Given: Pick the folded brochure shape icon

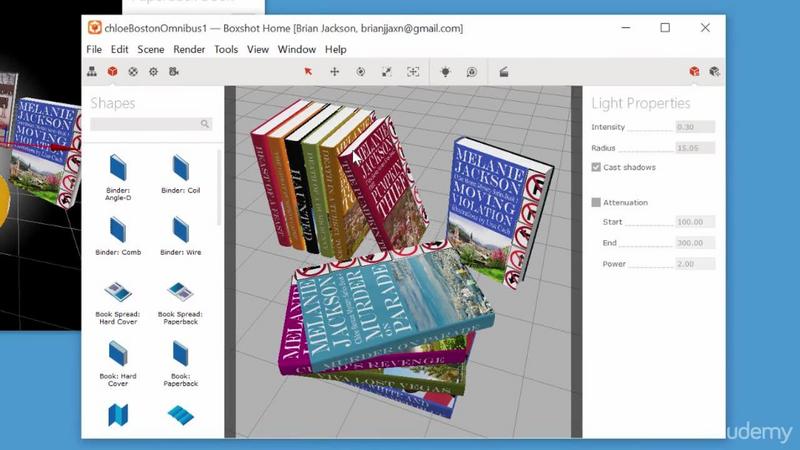Looking at the screenshot, I should coord(118,415).
